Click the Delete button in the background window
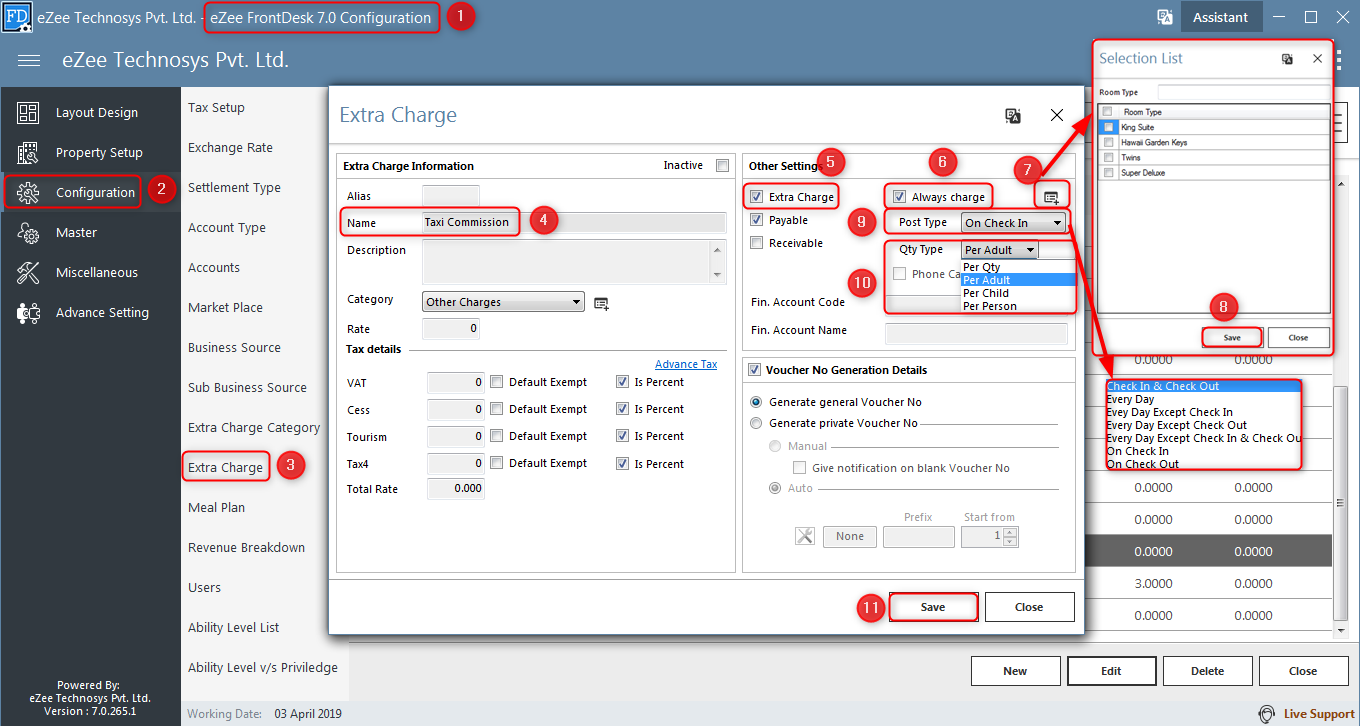The width and height of the screenshot is (1360, 726). (1207, 671)
